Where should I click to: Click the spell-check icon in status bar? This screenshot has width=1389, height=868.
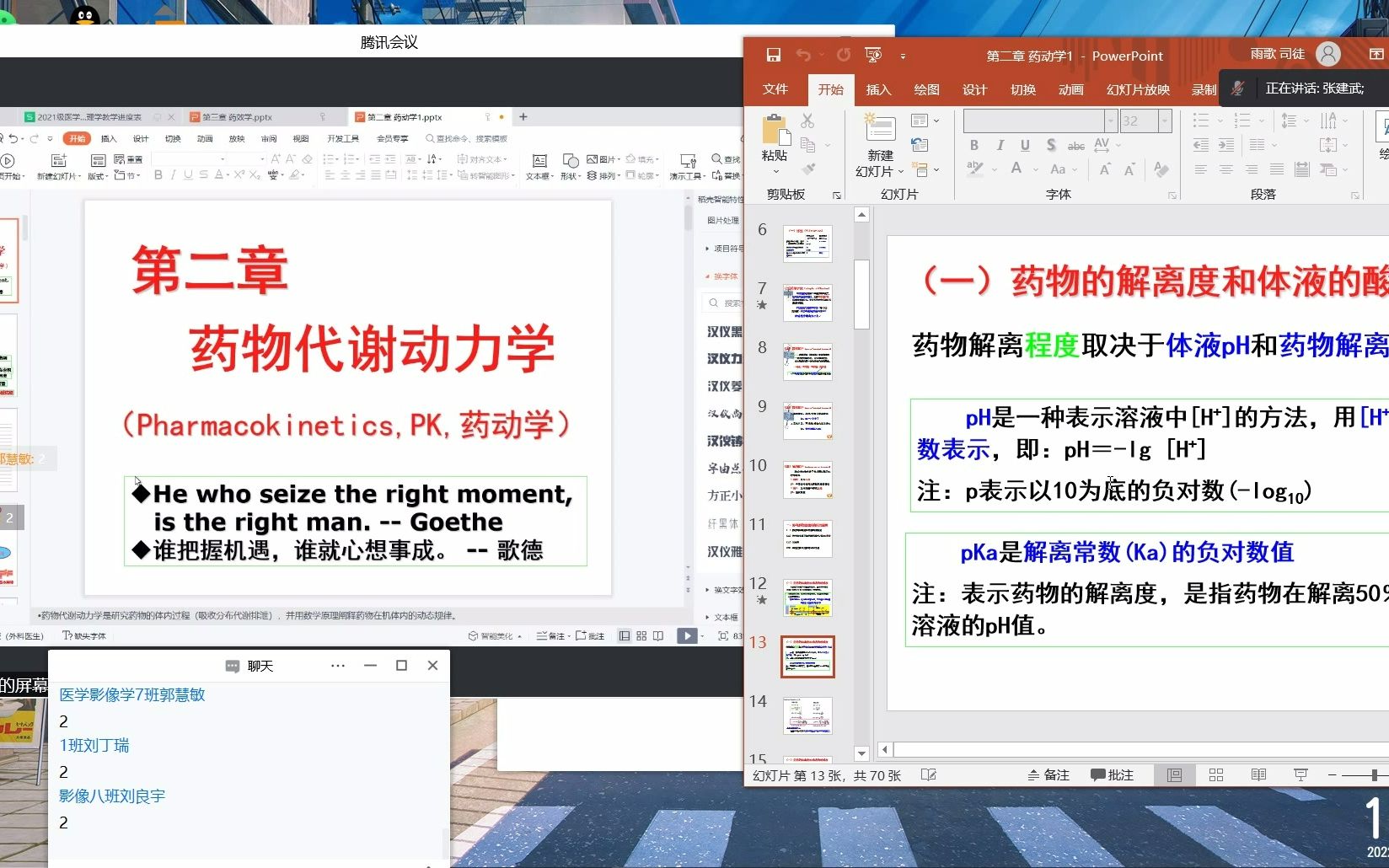[x=929, y=775]
